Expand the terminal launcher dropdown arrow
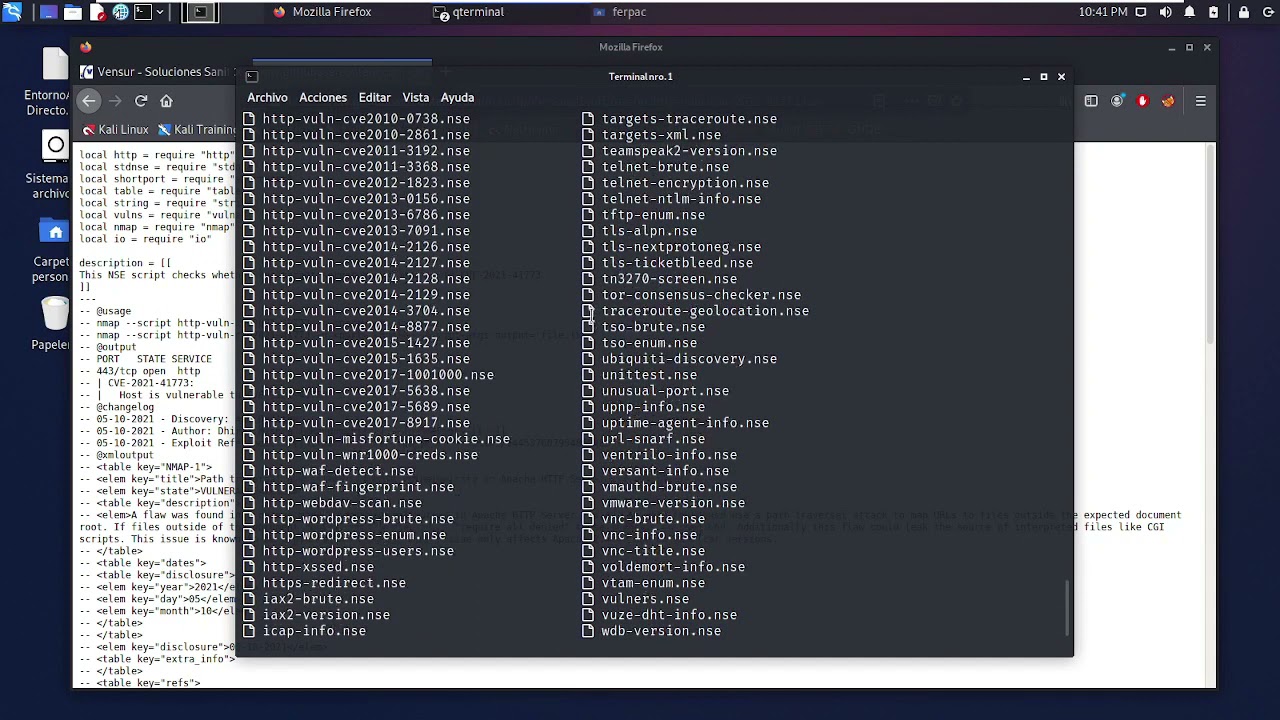The height and width of the screenshot is (720, 1280). 159,12
